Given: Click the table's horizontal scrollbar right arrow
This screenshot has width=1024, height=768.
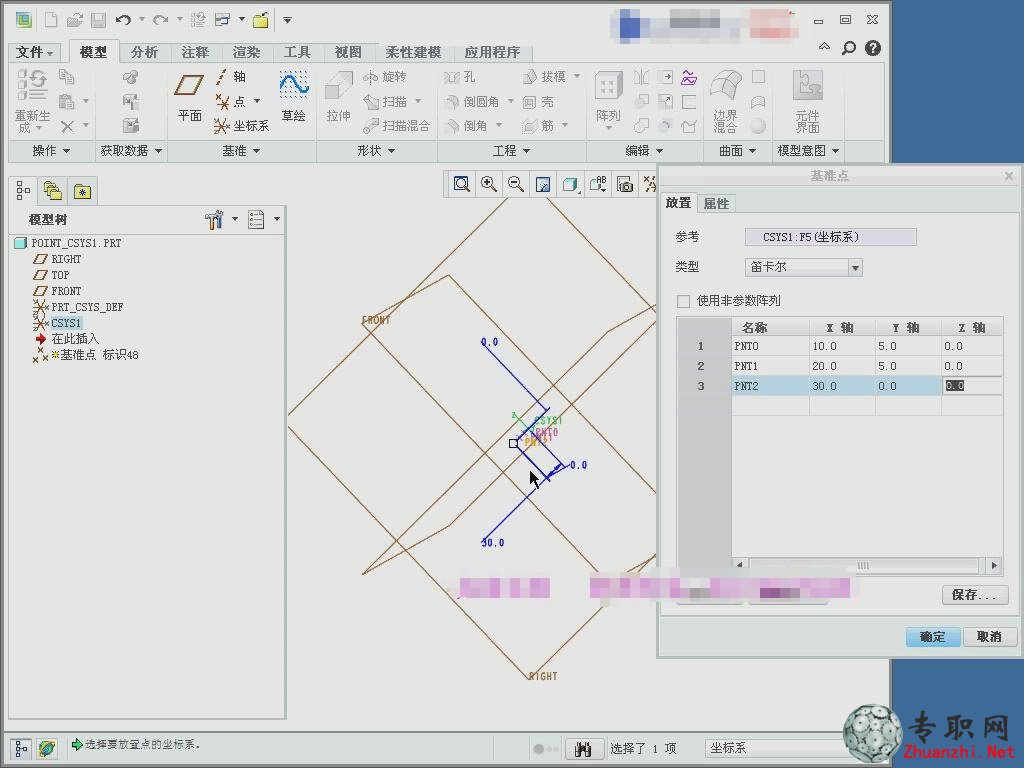Looking at the screenshot, I should point(994,566).
